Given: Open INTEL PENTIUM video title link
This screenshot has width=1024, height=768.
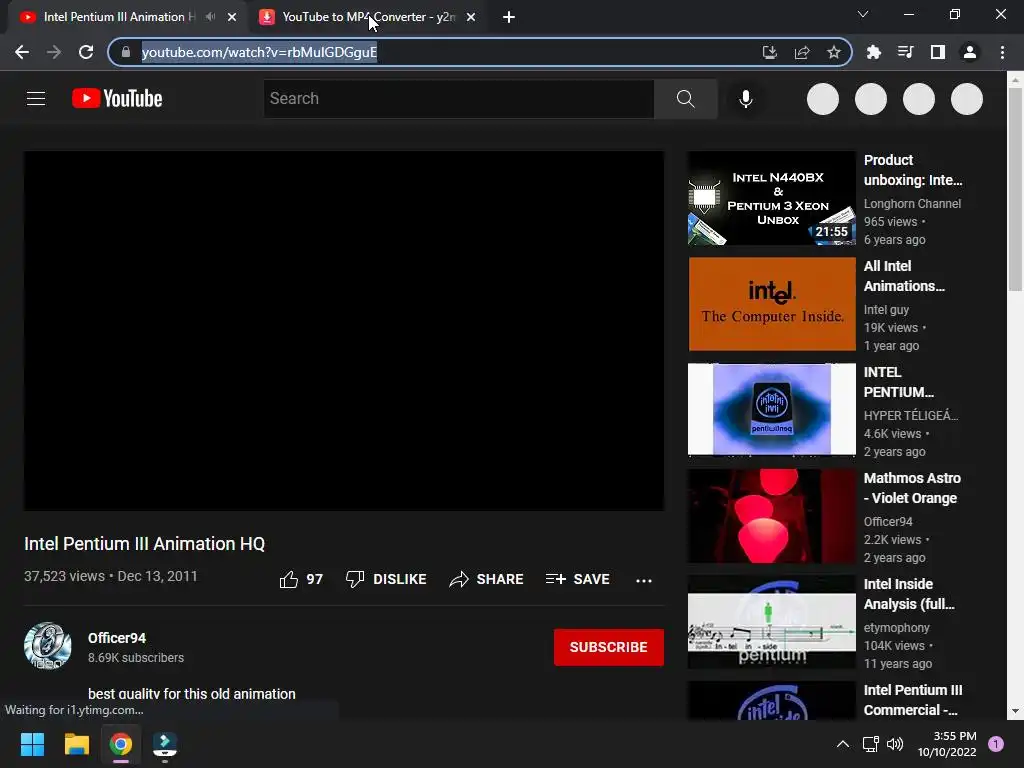Looking at the screenshot, I should 899,382.
